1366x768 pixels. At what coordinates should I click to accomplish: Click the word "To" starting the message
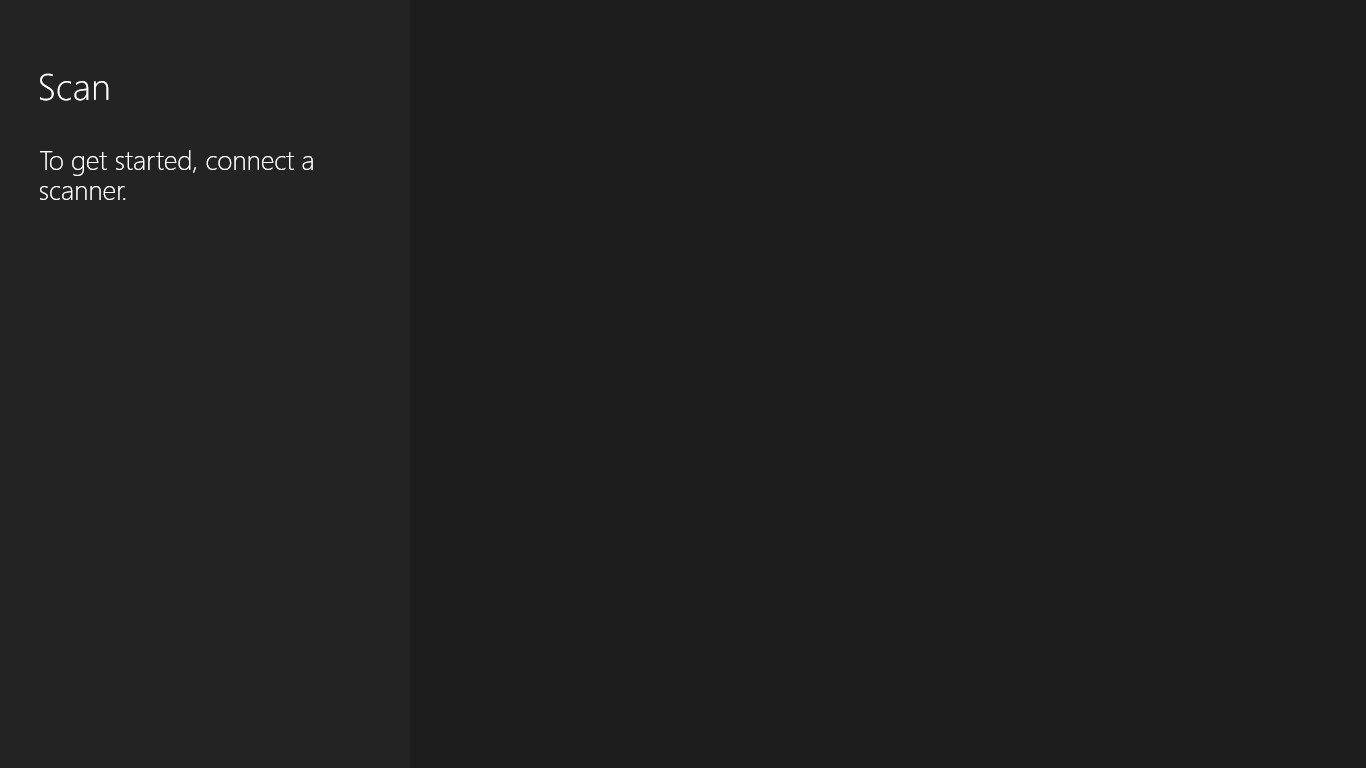pyautogui.click(x=51, y=161)
